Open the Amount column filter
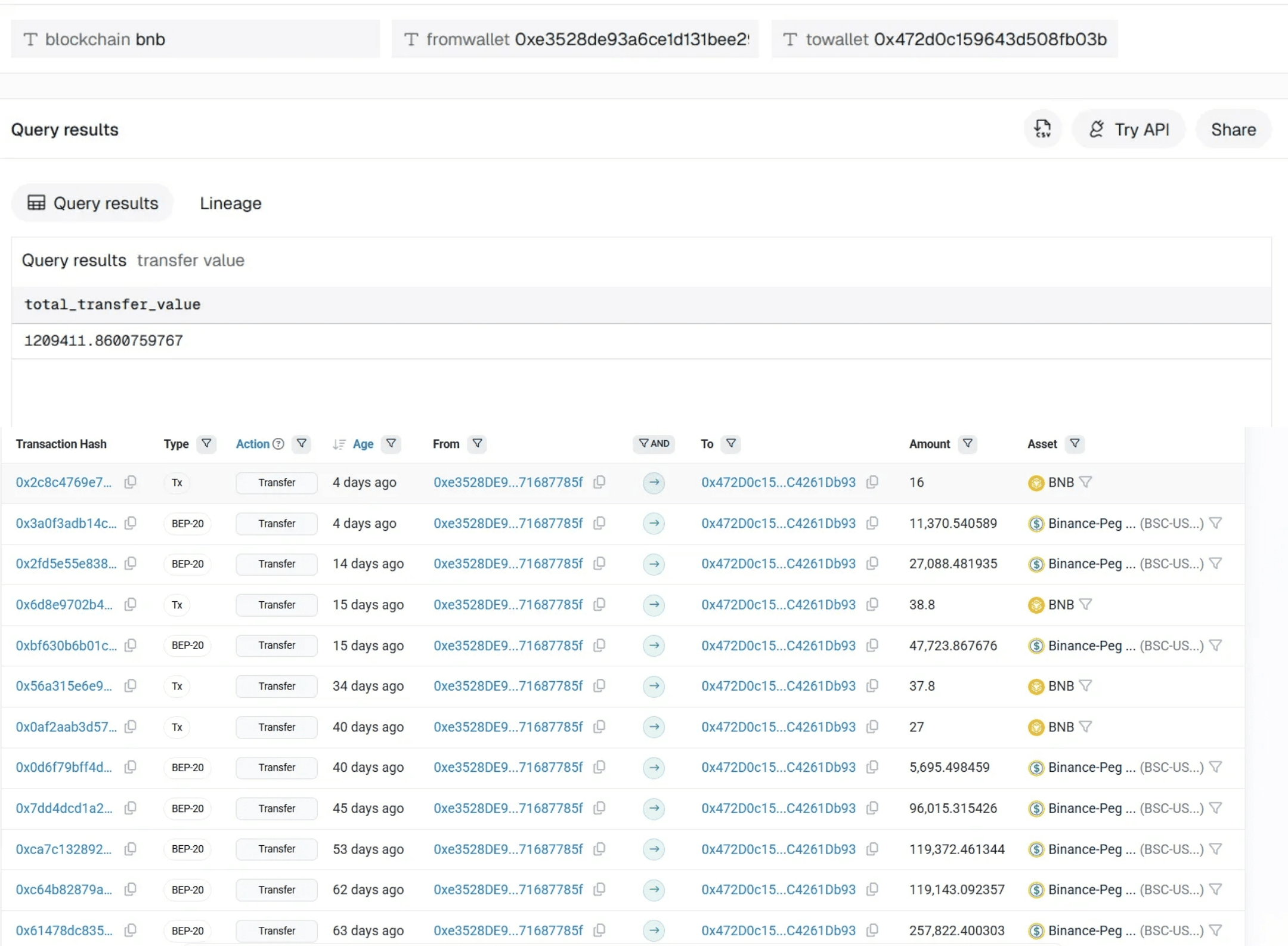The width and height of the screenshot is (1288, 946). 968,444
